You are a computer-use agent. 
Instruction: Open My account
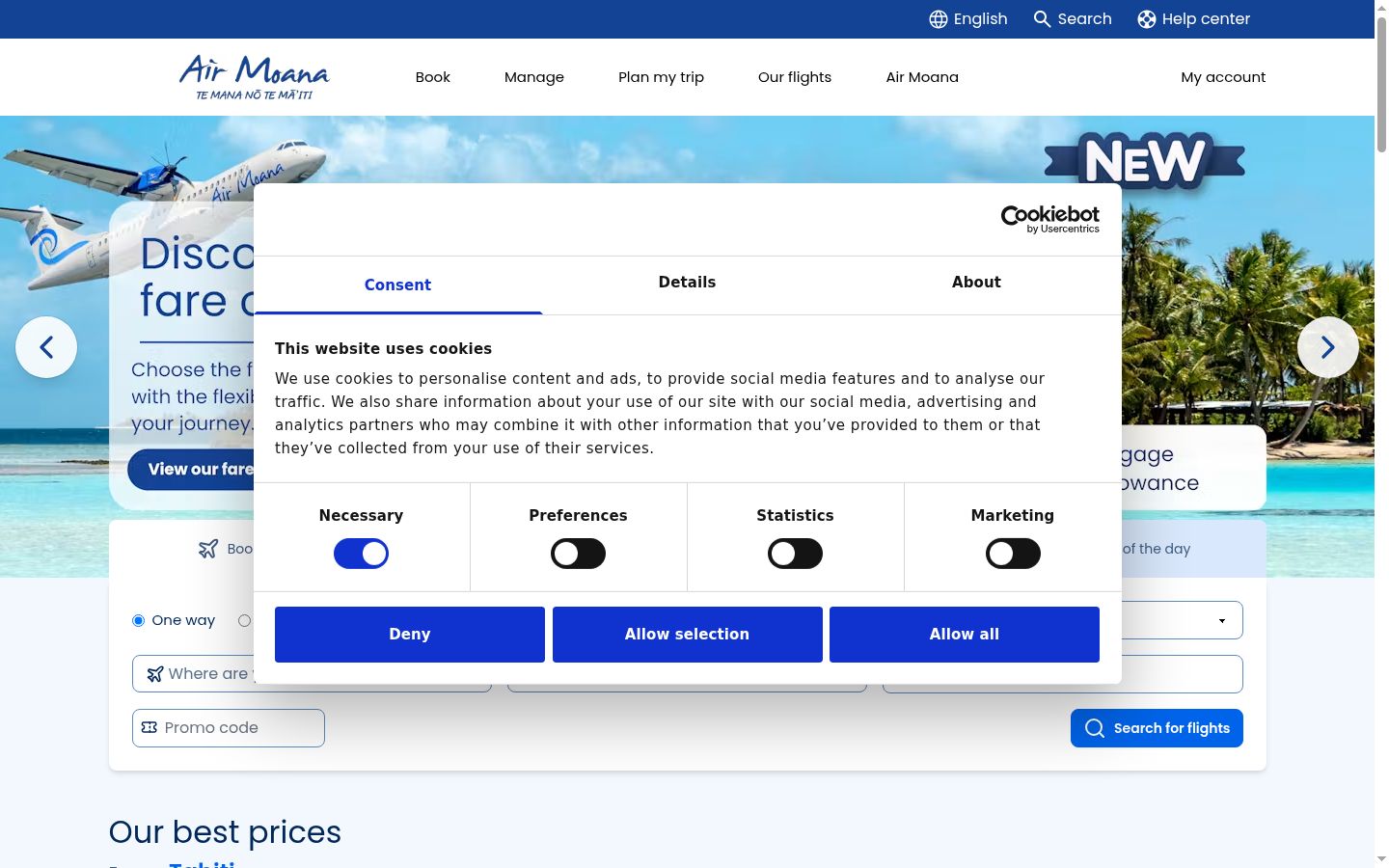pos(1223,77)
